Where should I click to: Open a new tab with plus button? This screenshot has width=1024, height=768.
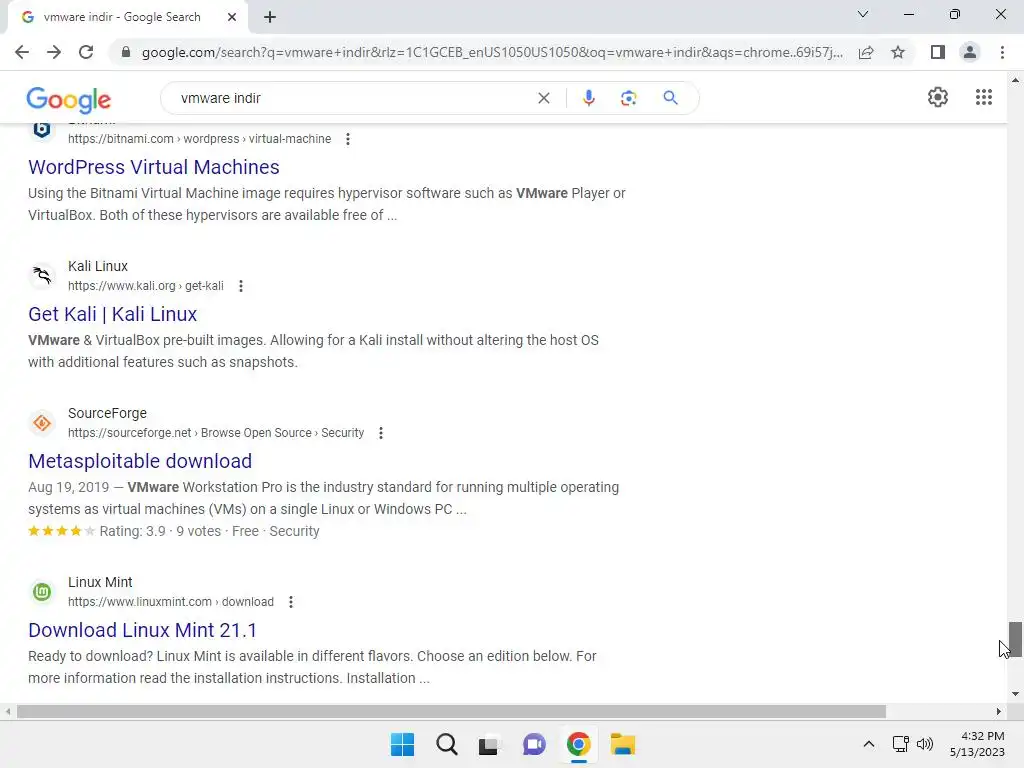270,17
